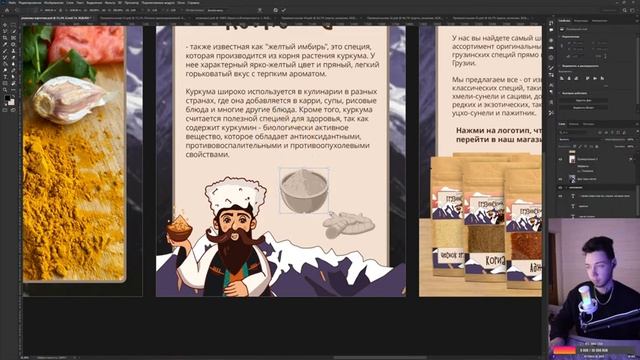Select the Lasso tool
The image size is (640, 360).
5,31
